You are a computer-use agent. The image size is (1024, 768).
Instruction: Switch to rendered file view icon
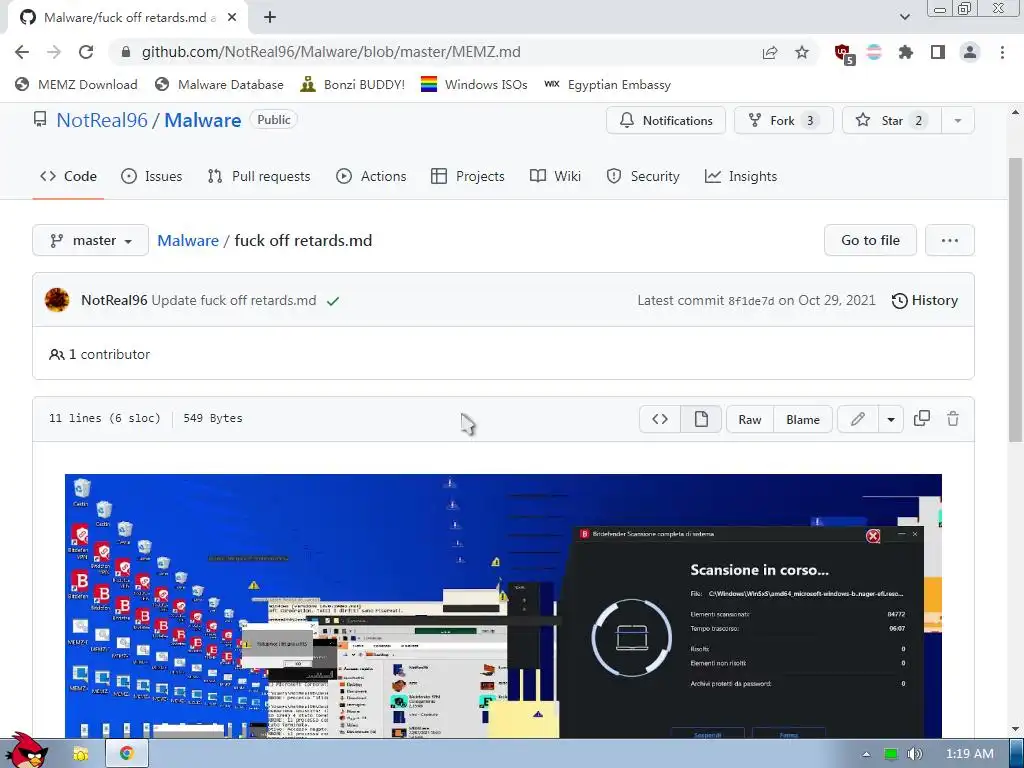(x=701, y=419)
